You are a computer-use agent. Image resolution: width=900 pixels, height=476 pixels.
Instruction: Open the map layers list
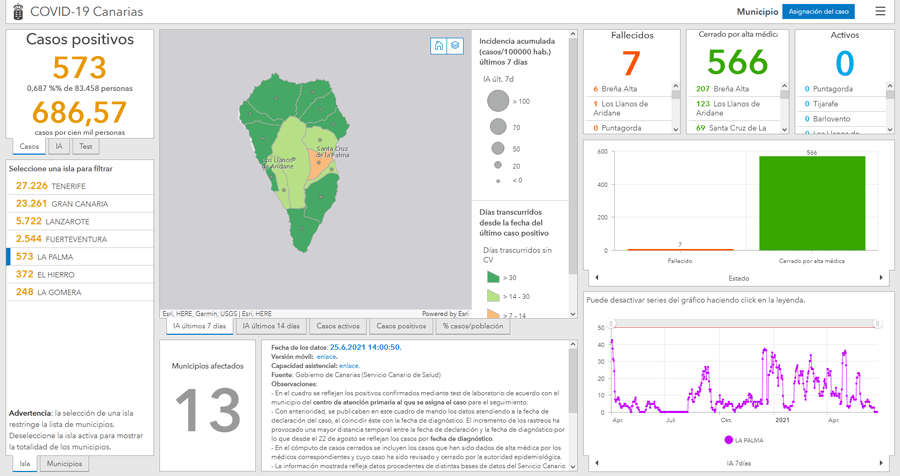455,46
